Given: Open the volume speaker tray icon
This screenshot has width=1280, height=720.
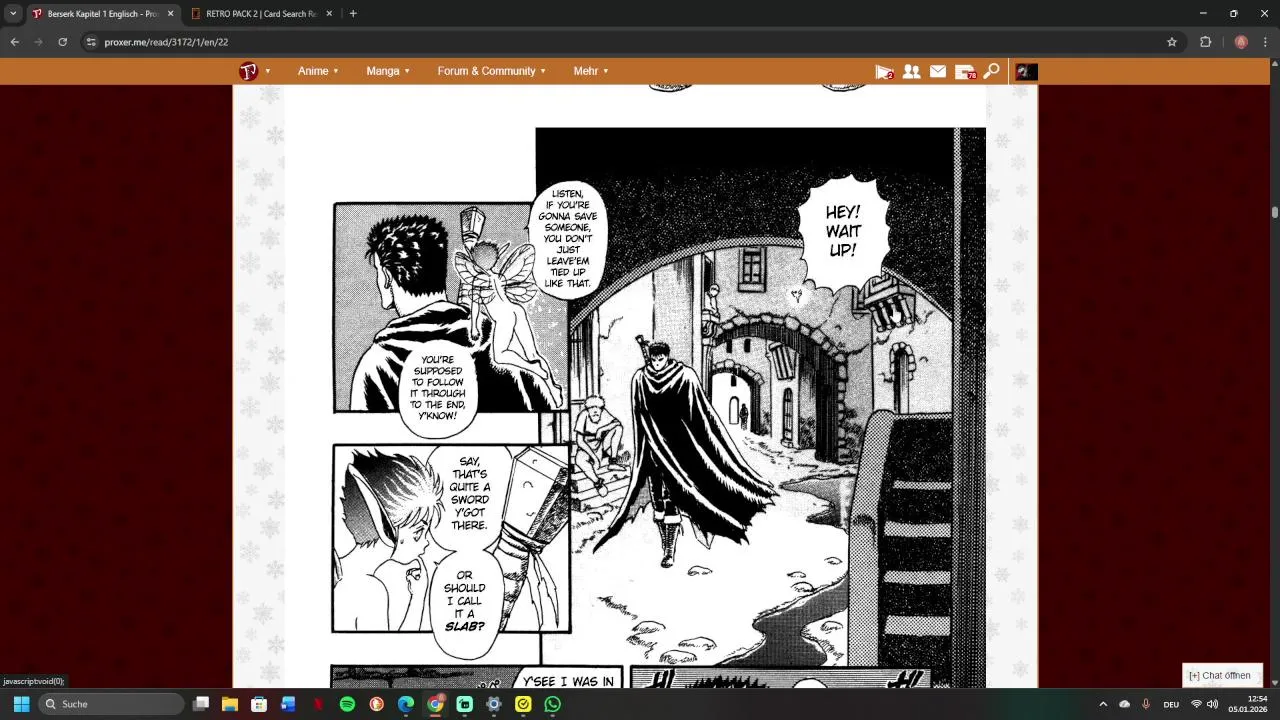Looking at the screenshot, I should (x=1212, y=704).
